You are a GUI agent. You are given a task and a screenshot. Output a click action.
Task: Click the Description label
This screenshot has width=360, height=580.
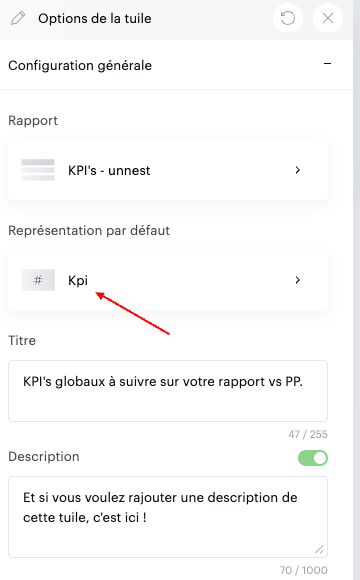pos(44,456)
